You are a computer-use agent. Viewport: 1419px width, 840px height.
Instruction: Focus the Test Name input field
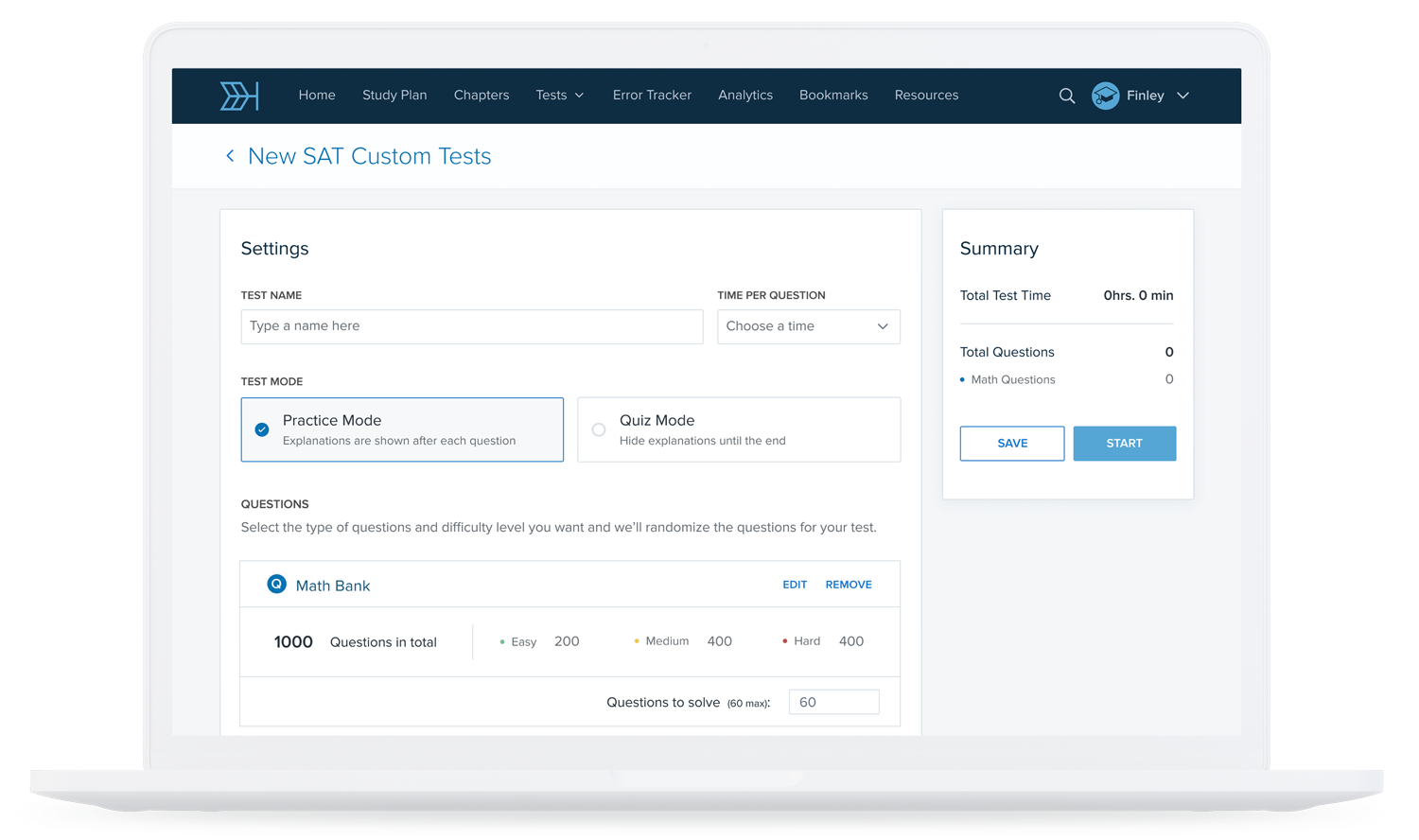tap(471, 326)
